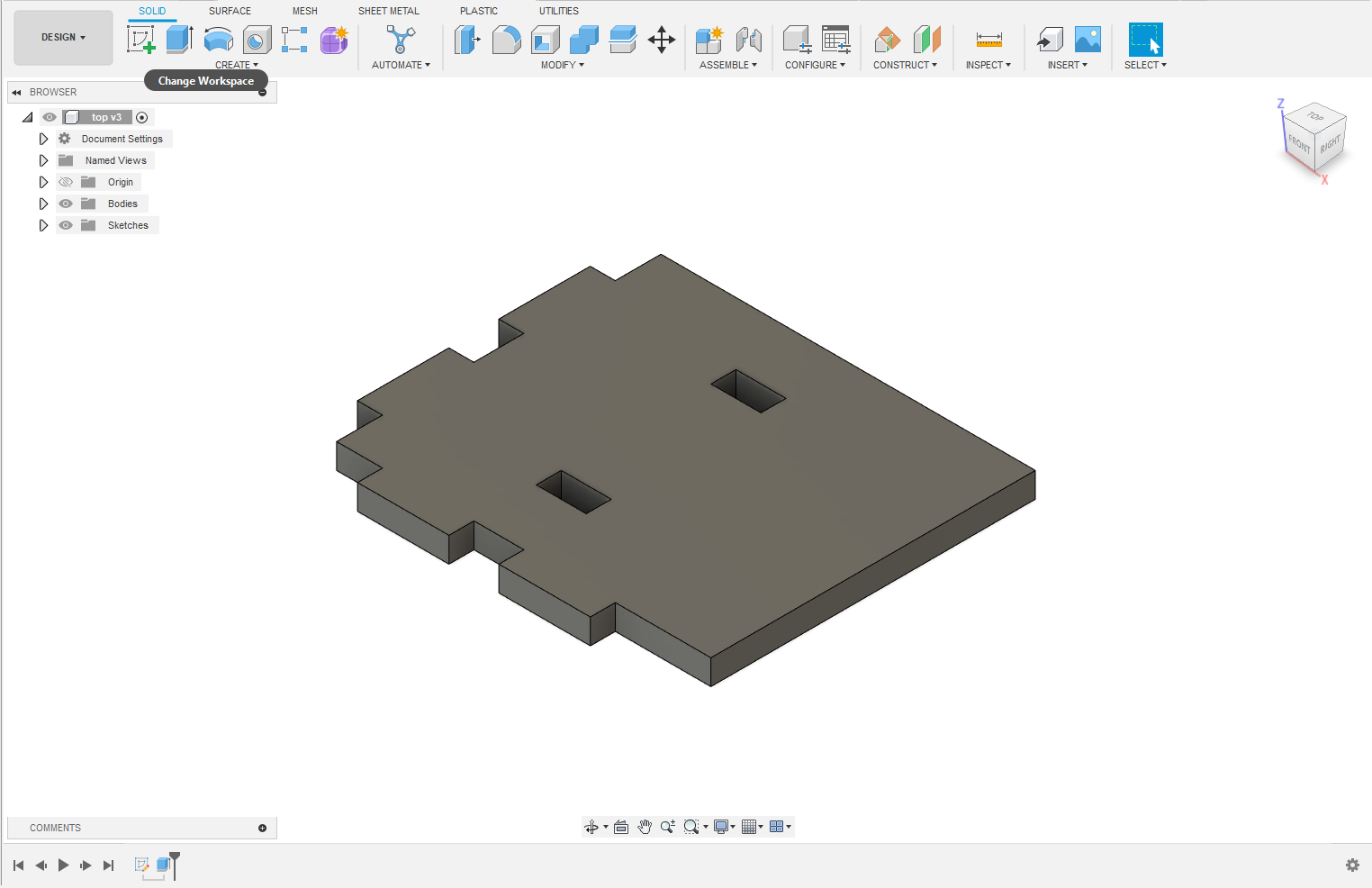Expand the Bodies node
The width and height of the screenshot is (1372, 888).
point(43,204)
